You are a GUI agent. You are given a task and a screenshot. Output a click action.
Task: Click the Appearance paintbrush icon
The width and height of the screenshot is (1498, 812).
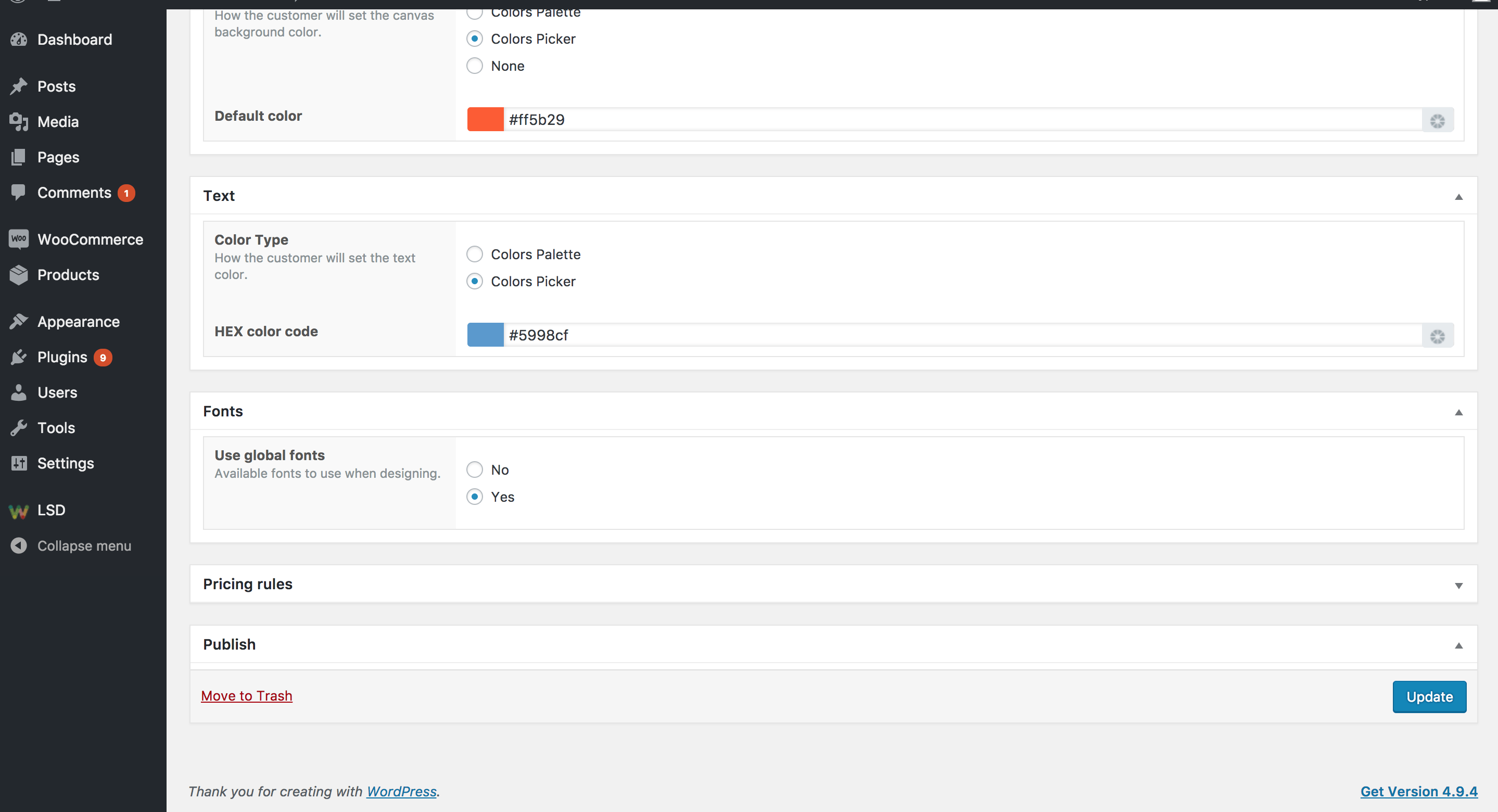click(x=19, y=321)
